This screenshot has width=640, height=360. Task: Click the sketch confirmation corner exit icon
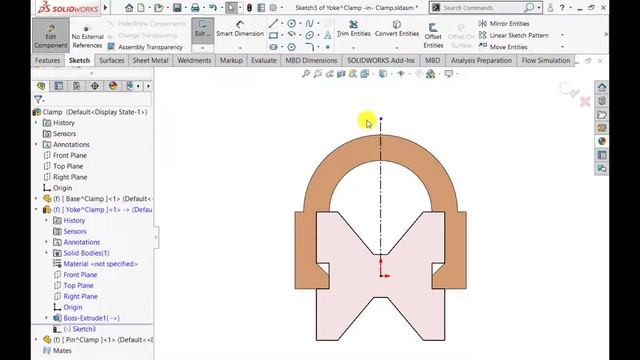(x=569, y=89)
